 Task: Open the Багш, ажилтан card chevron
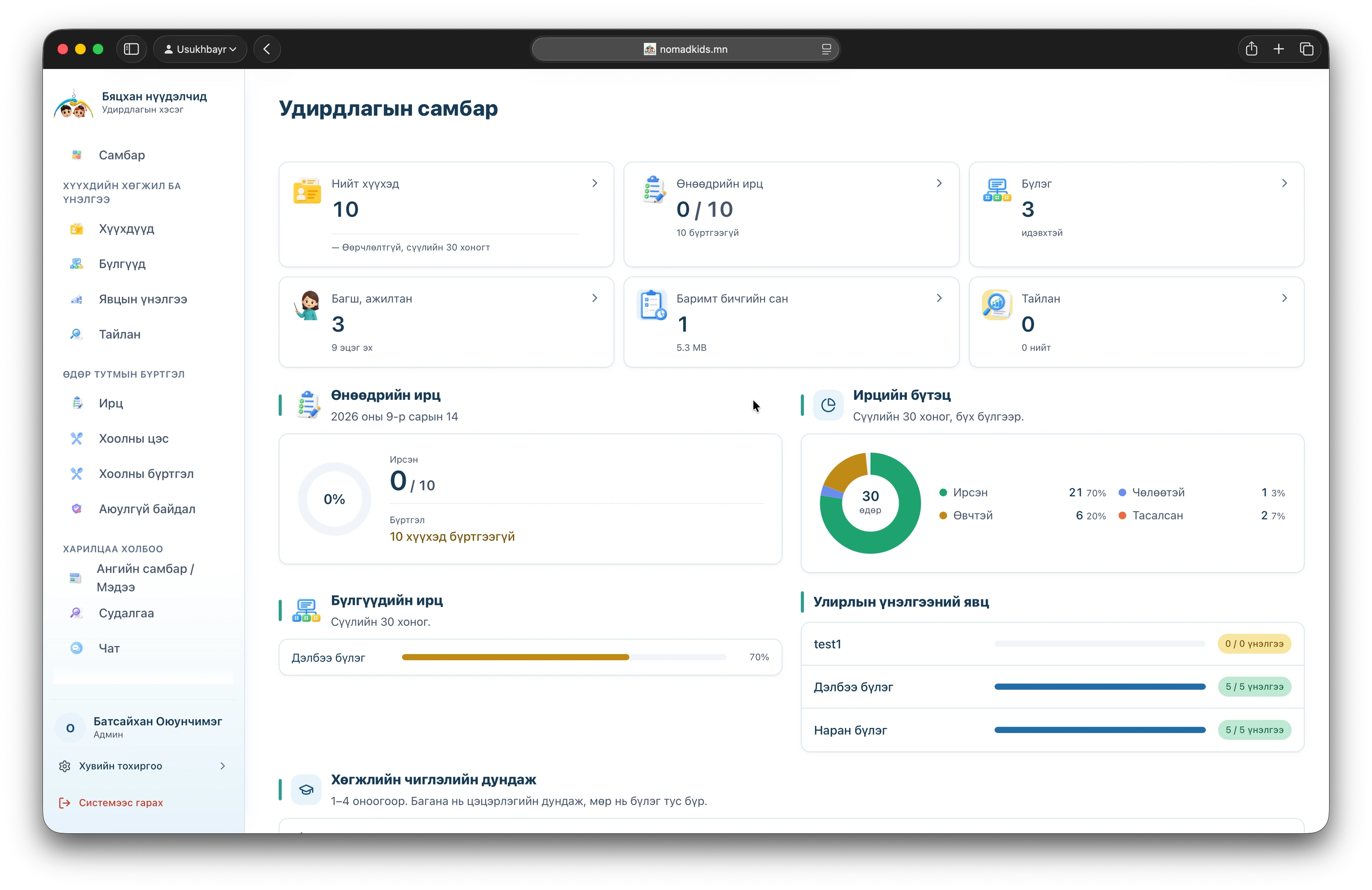click(594, 298)
